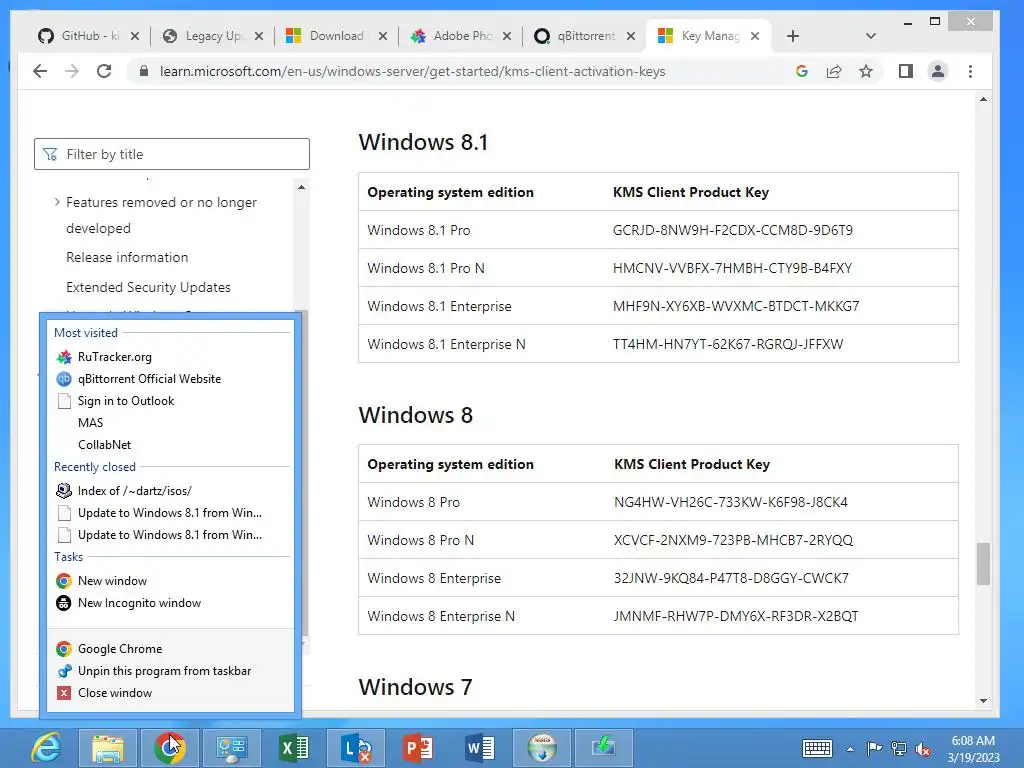Click the Windows 8 Enterprise N key
The width and height of the screenshot is (1024, 768).
(x=736, y=616)
